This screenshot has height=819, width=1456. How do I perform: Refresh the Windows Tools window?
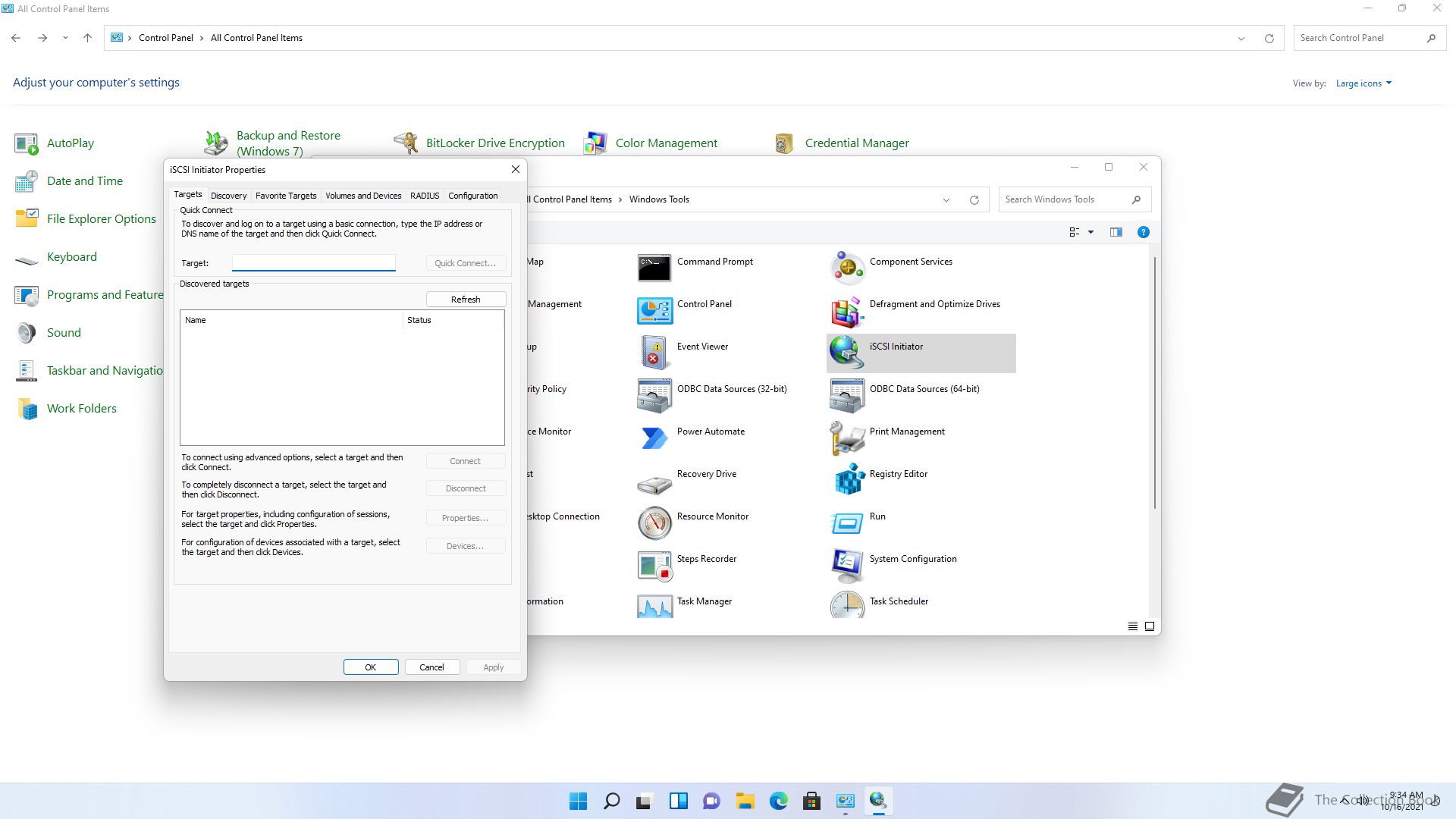click(974, 199)
